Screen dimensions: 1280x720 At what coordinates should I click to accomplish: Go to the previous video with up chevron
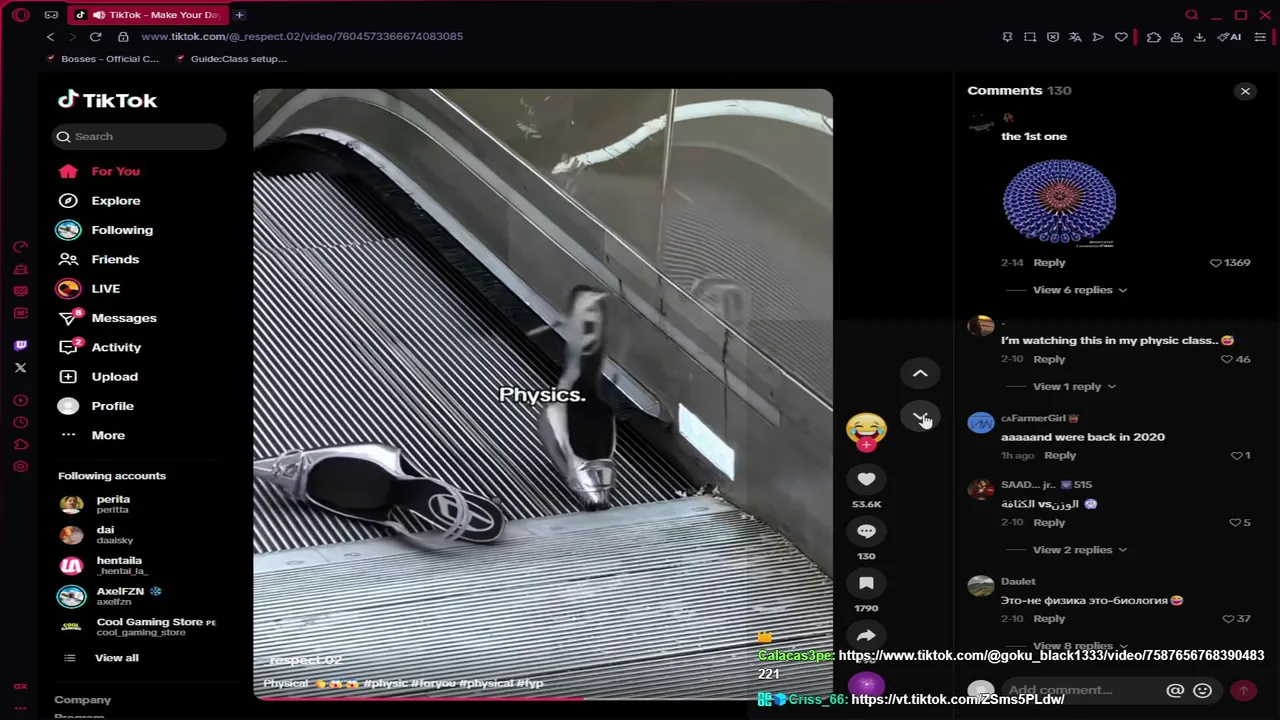[x=920, y=374]
